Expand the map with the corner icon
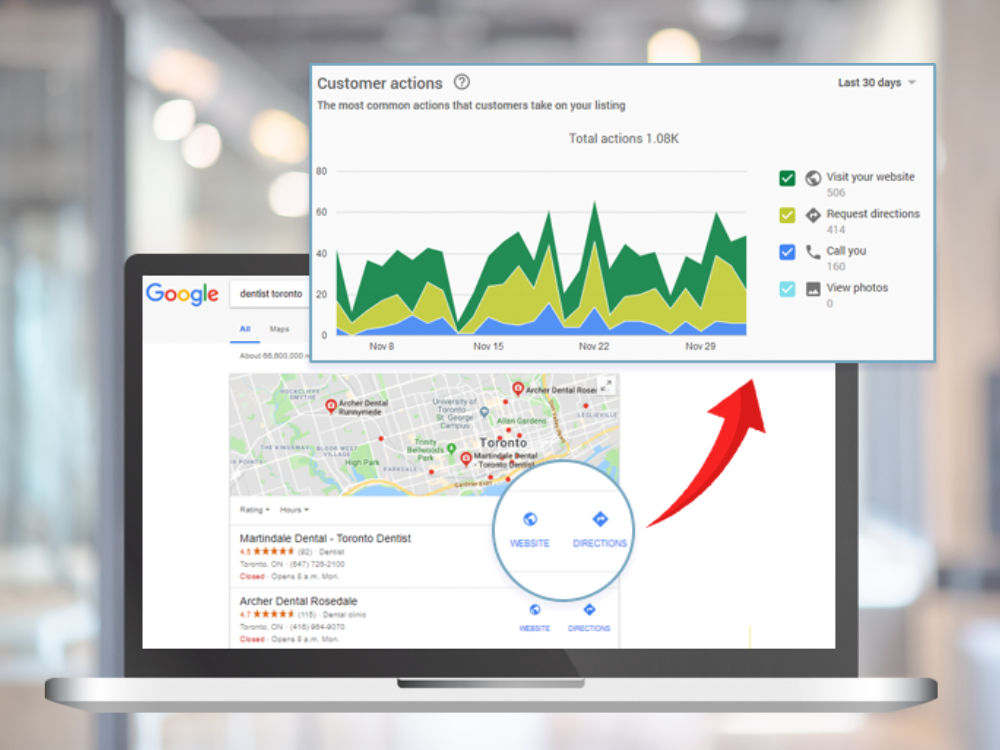The width and height of the screenshot is (1000, 750). [607, 385]
